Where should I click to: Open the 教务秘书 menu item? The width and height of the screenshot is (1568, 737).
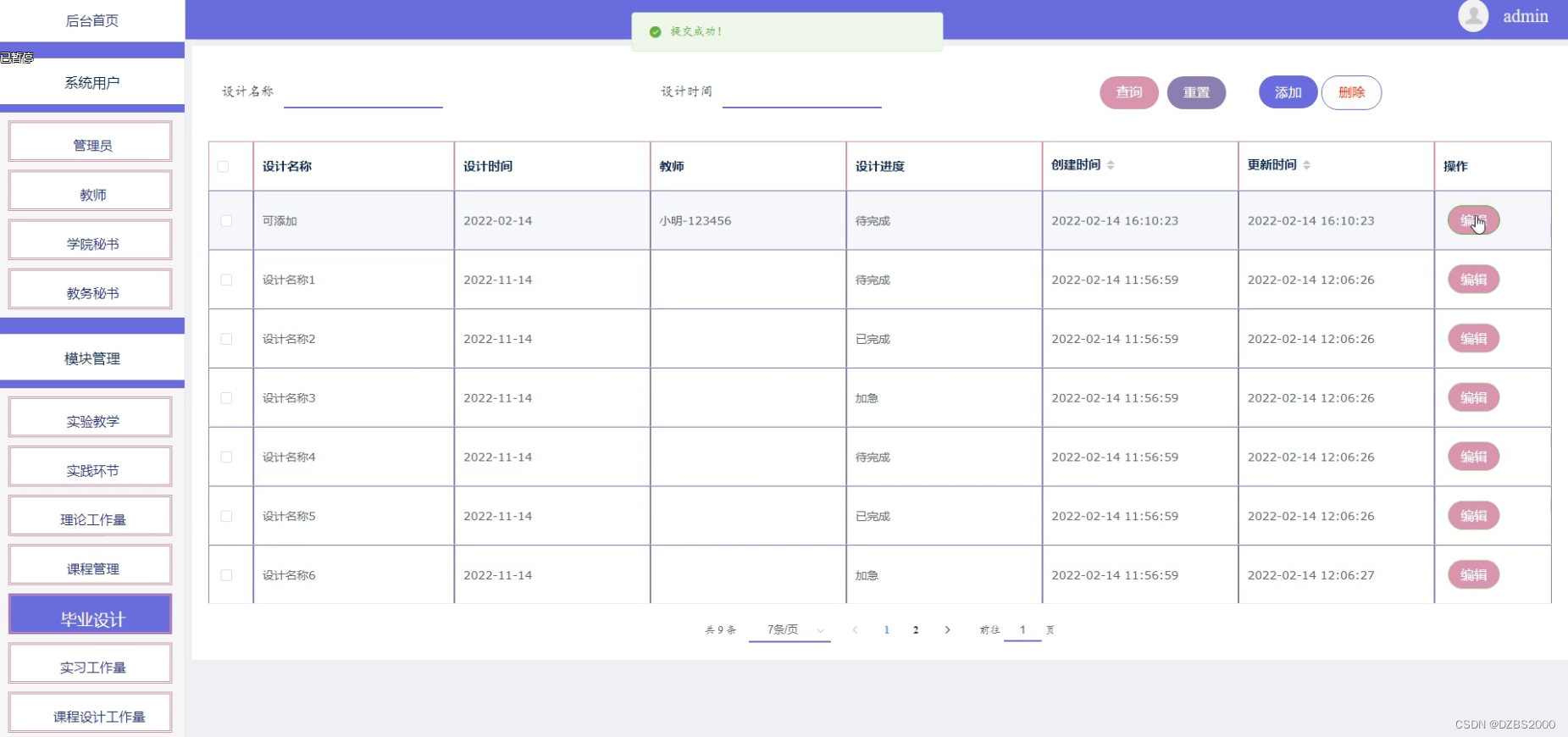(91, 289)
